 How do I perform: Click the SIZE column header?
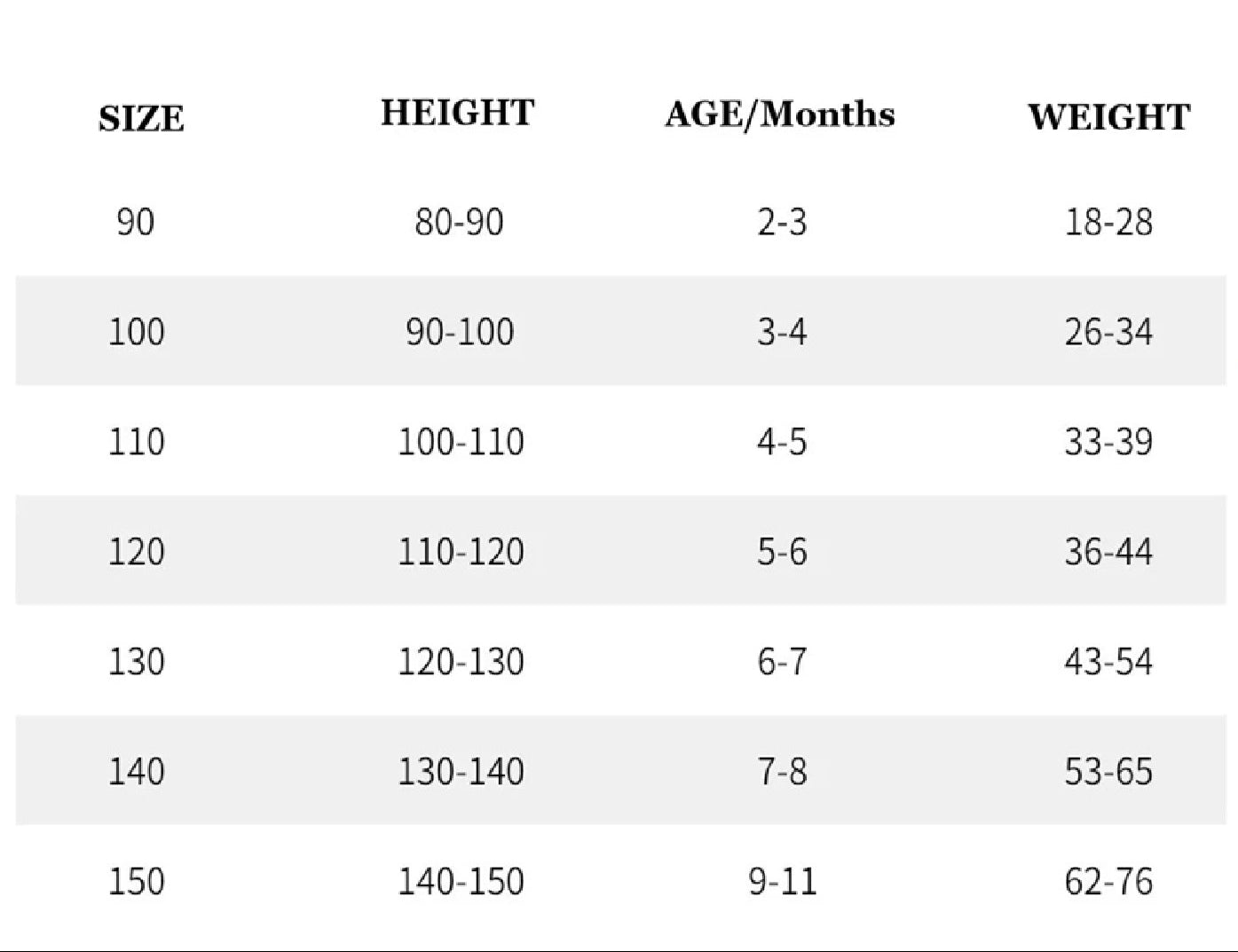(x=141, y=119)
